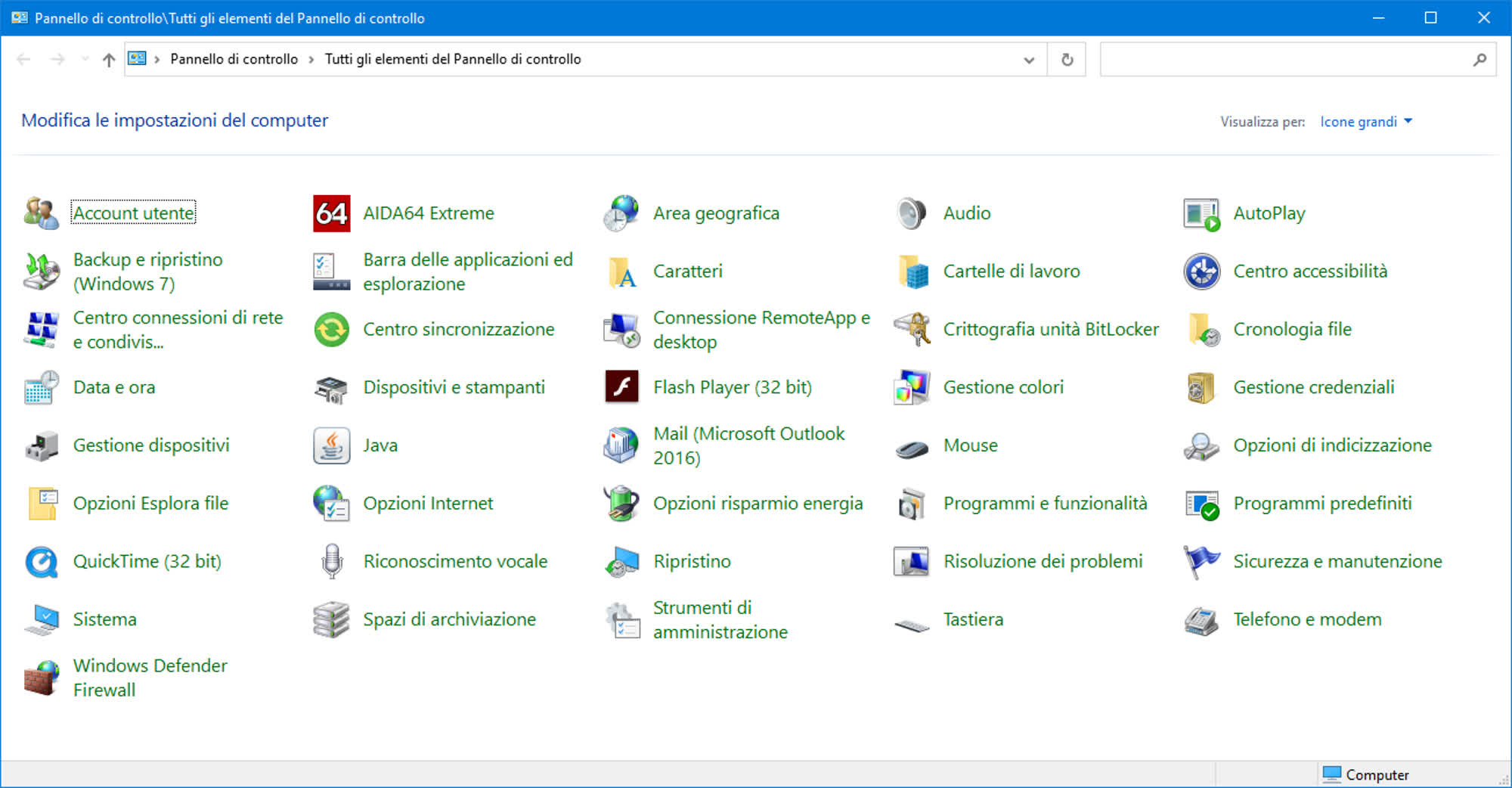Click the refresh button beside address bar
Image resolution: width=1512 pixels, height=788 pixels.
1067,60
